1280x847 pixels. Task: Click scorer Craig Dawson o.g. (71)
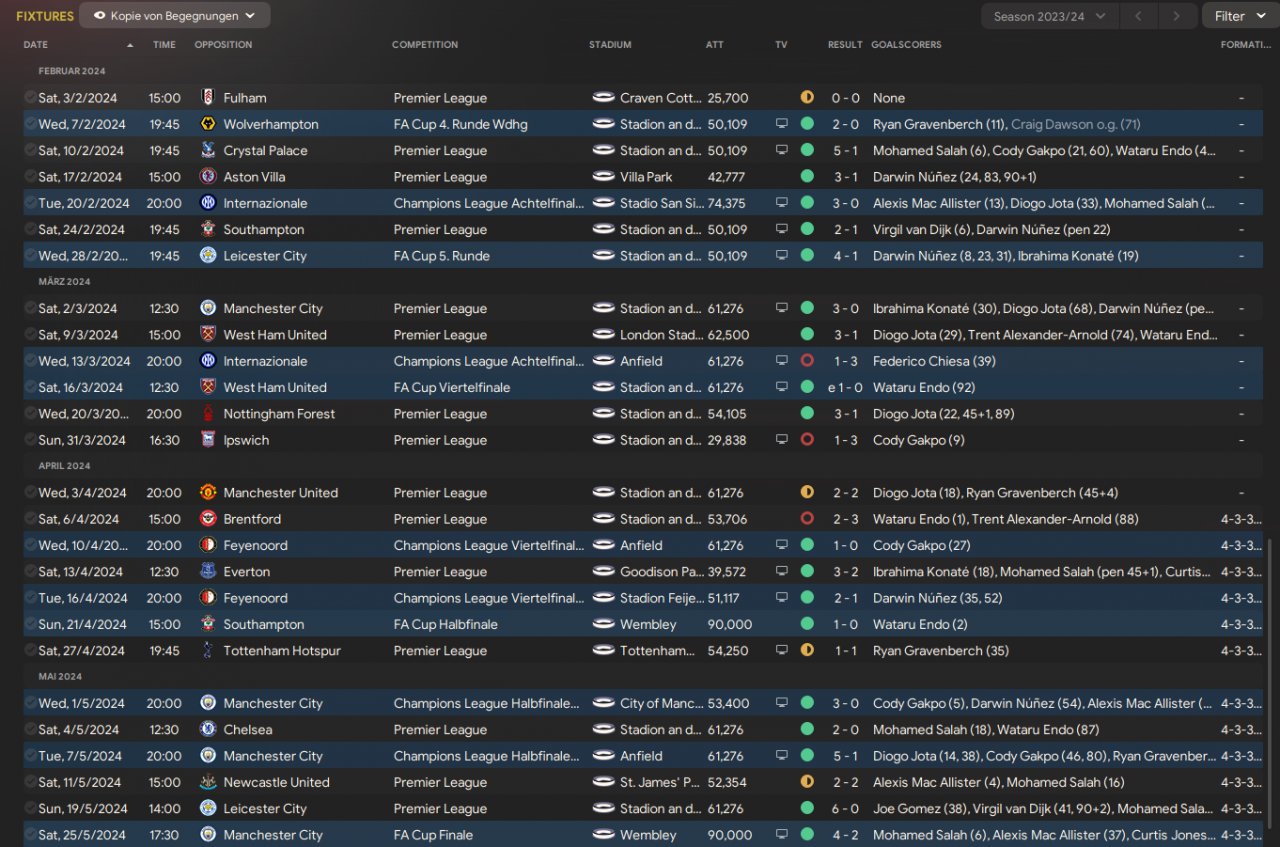click(x=1076, y=124)
